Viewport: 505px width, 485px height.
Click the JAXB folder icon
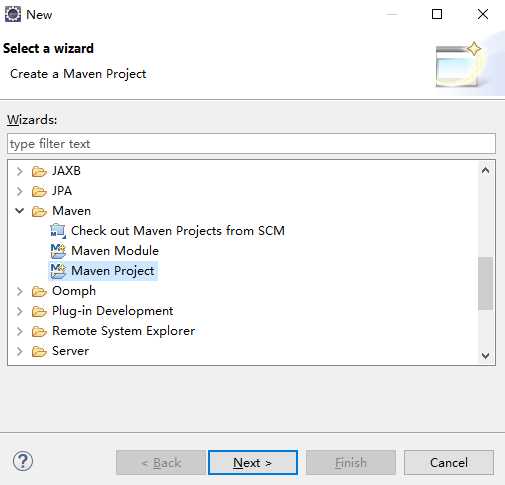tap(39, 171)
